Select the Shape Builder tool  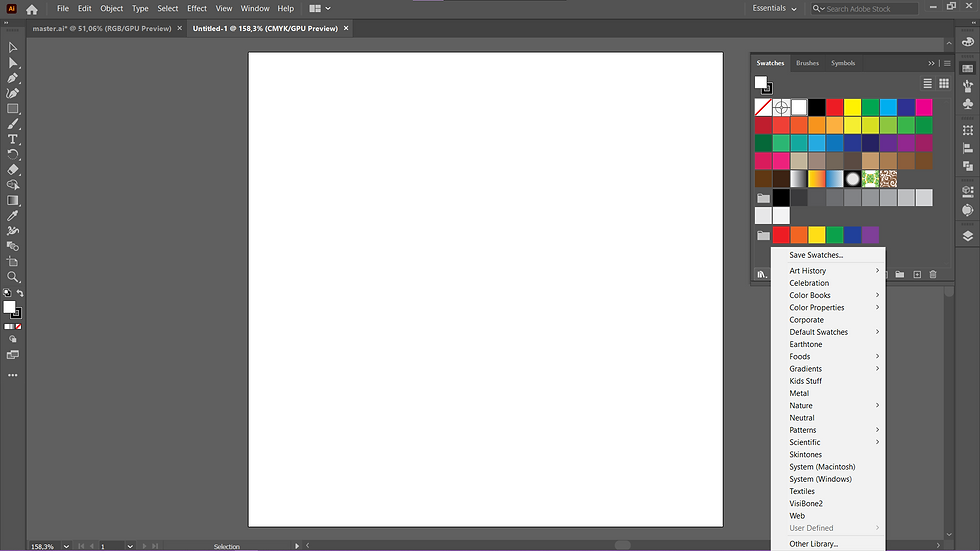12,185
